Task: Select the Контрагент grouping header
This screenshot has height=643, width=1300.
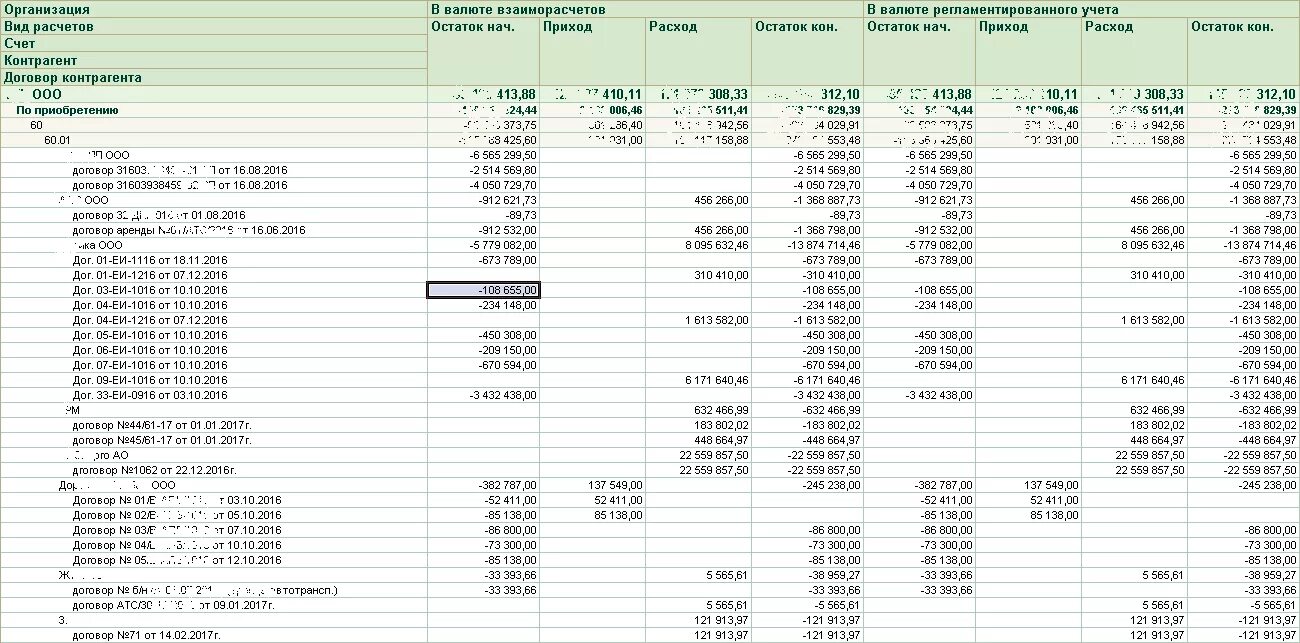Action: (x=213, y=60)
